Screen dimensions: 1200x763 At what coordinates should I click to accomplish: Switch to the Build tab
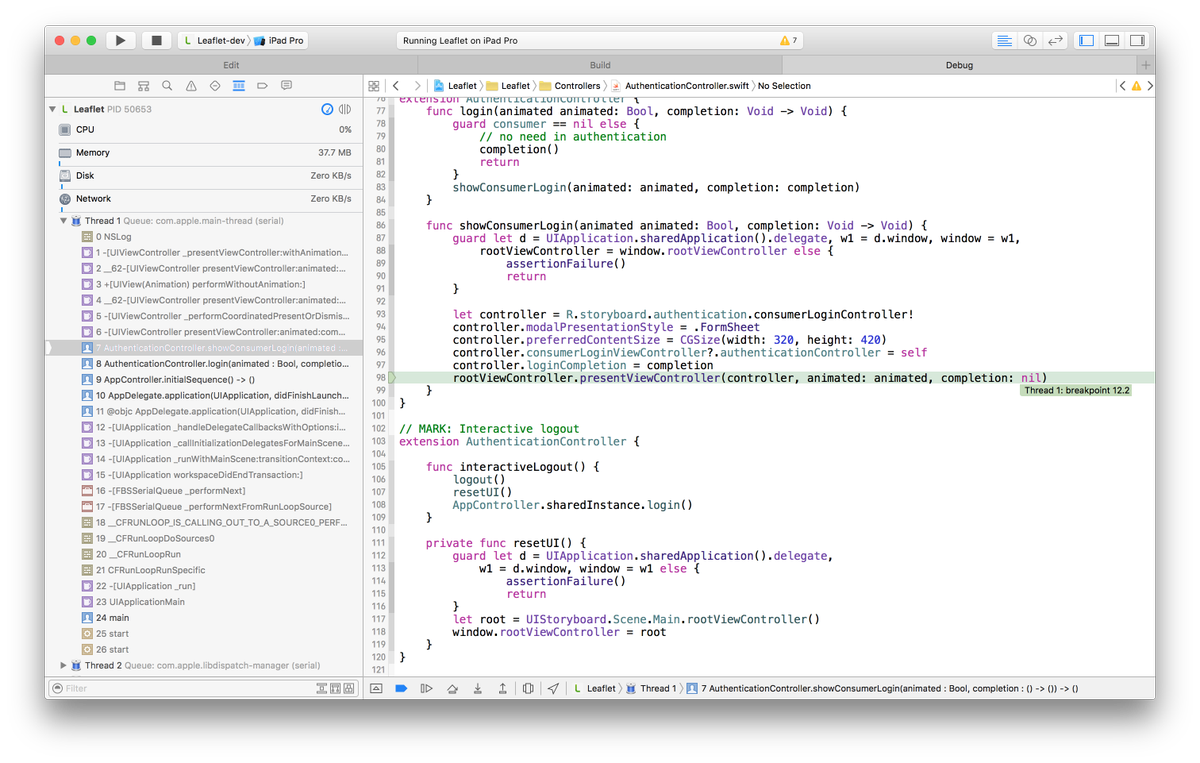click(x=600, y=65)
